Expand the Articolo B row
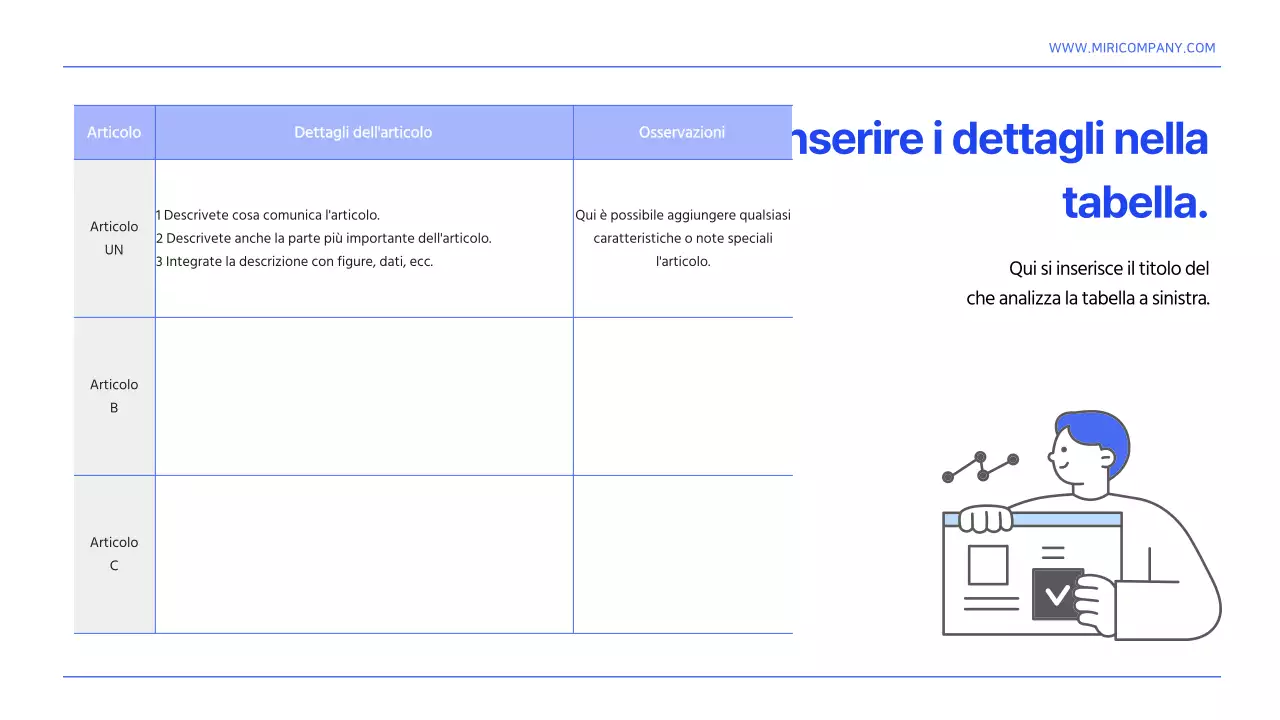The image size is (1280, 720). coord(114,395)
